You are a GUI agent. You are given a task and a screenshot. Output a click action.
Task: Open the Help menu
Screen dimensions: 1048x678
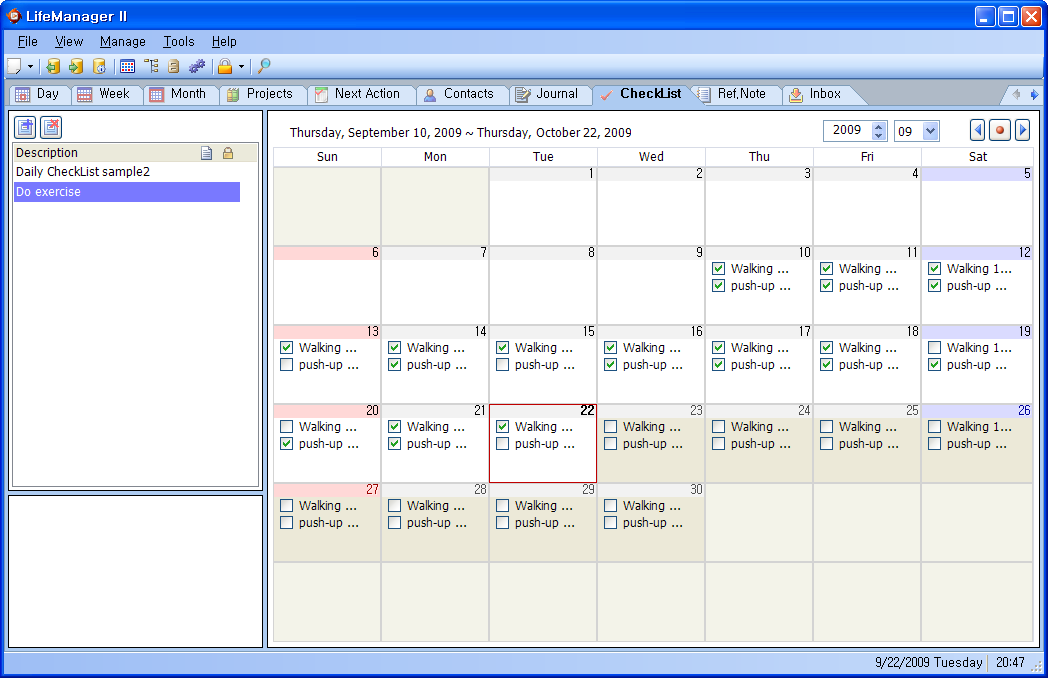point(224,41)
